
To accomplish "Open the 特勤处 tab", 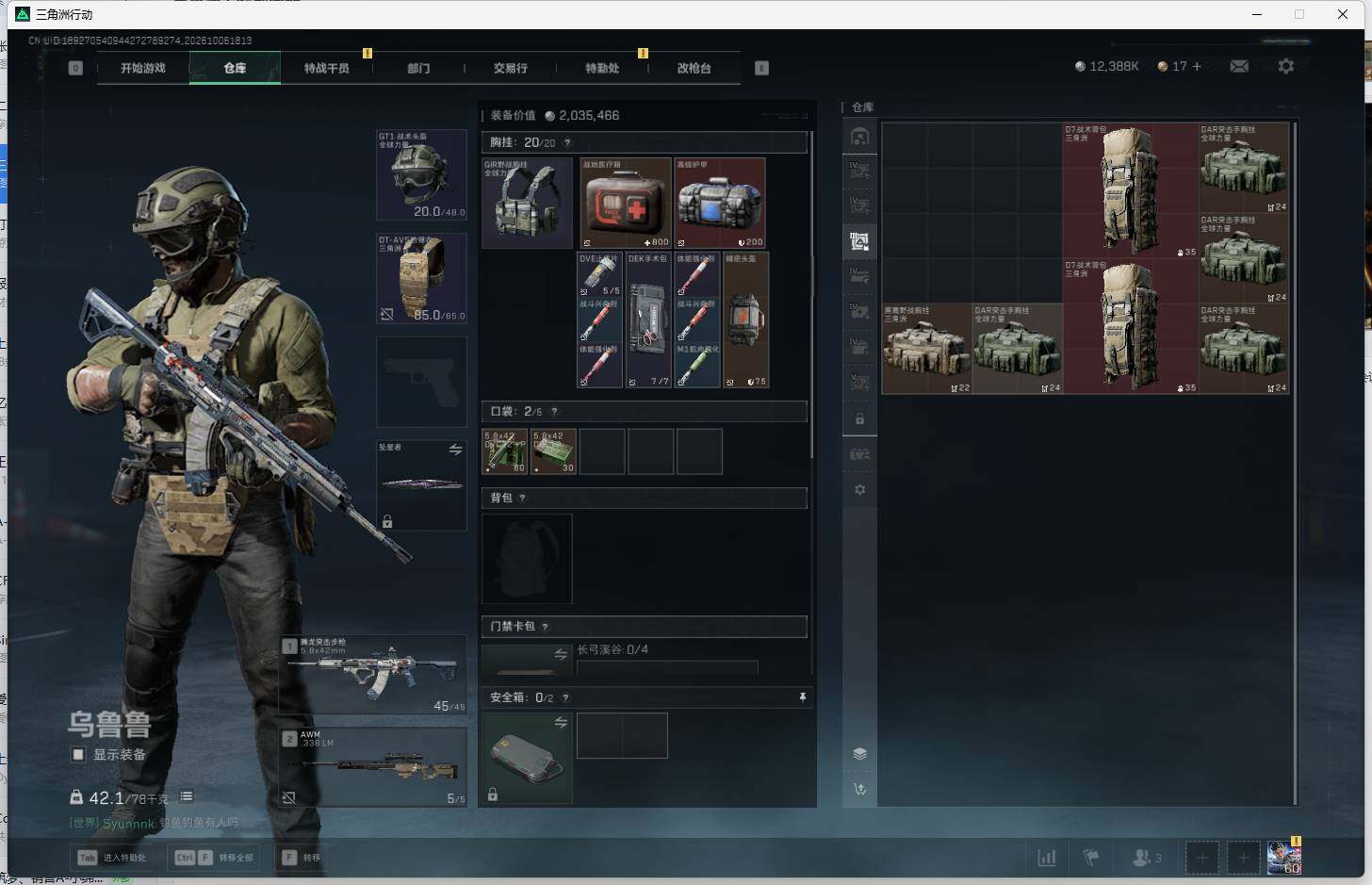I will (x=602, y=68).
